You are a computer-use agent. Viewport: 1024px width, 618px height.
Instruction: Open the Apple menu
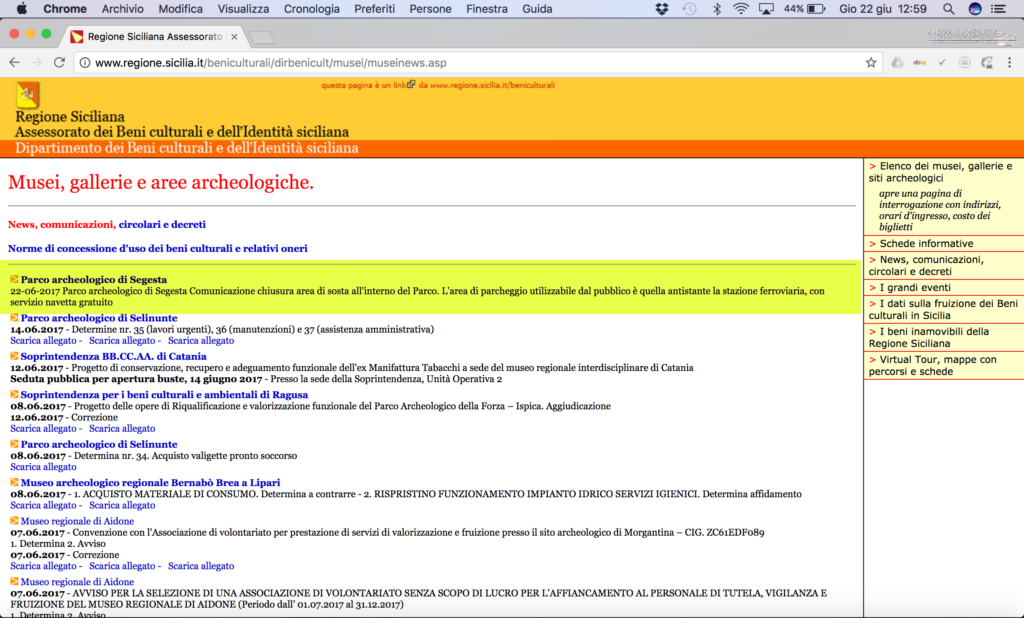22,9
